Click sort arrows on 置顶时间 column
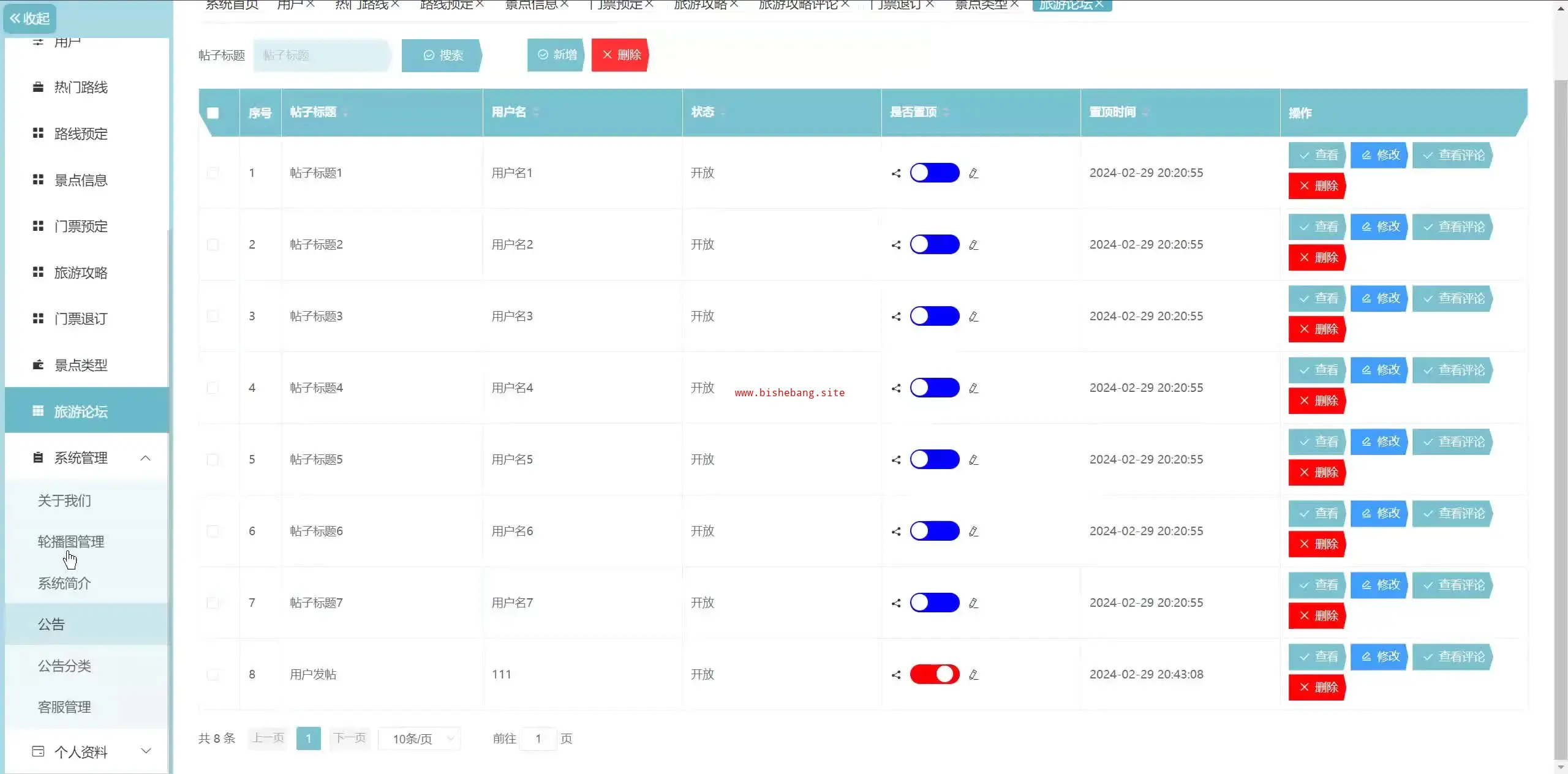The image size is (1568, 774). coord(1145,113)
